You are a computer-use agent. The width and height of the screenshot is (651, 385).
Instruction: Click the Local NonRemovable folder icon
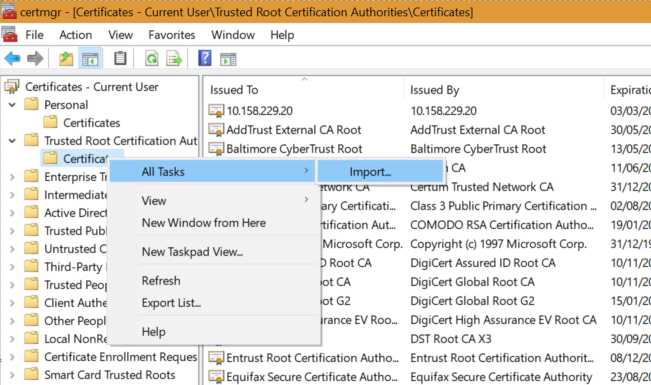click(31, 338)
